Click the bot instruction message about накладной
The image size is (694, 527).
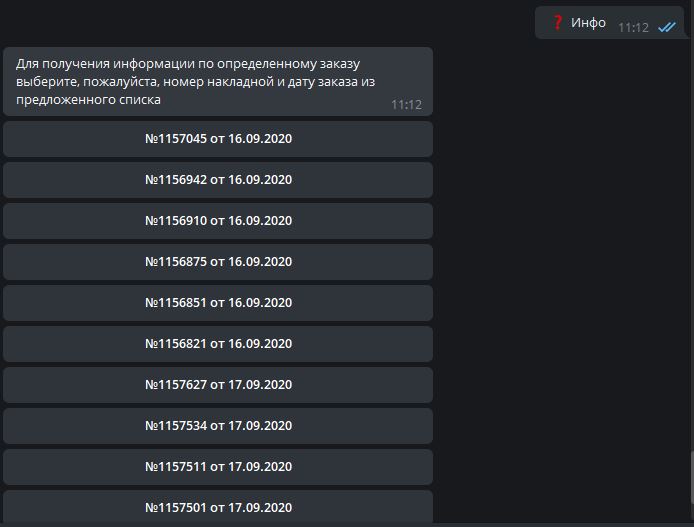218,81
